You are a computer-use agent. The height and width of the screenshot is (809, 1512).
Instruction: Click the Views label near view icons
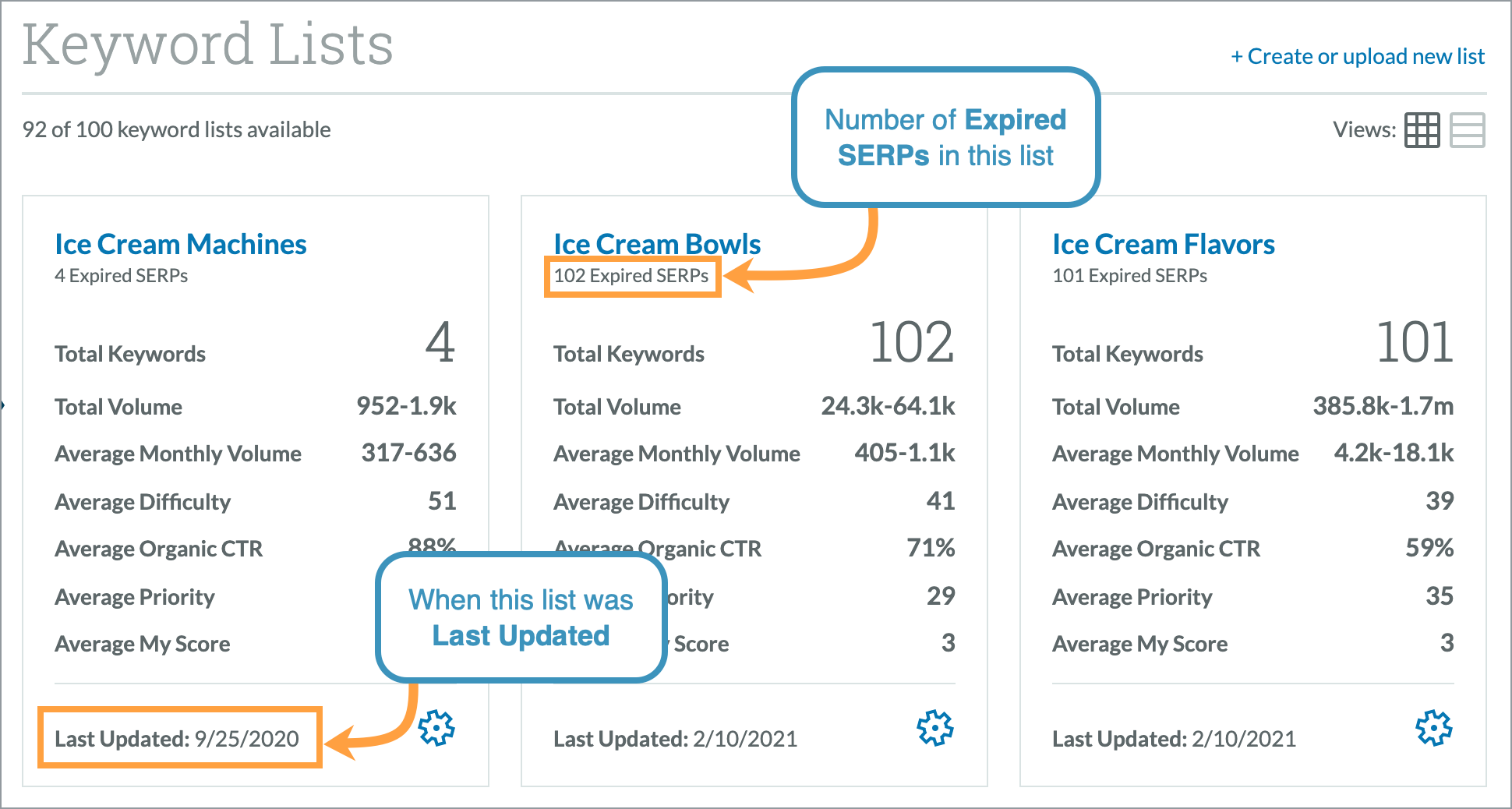coord(1365,130)
